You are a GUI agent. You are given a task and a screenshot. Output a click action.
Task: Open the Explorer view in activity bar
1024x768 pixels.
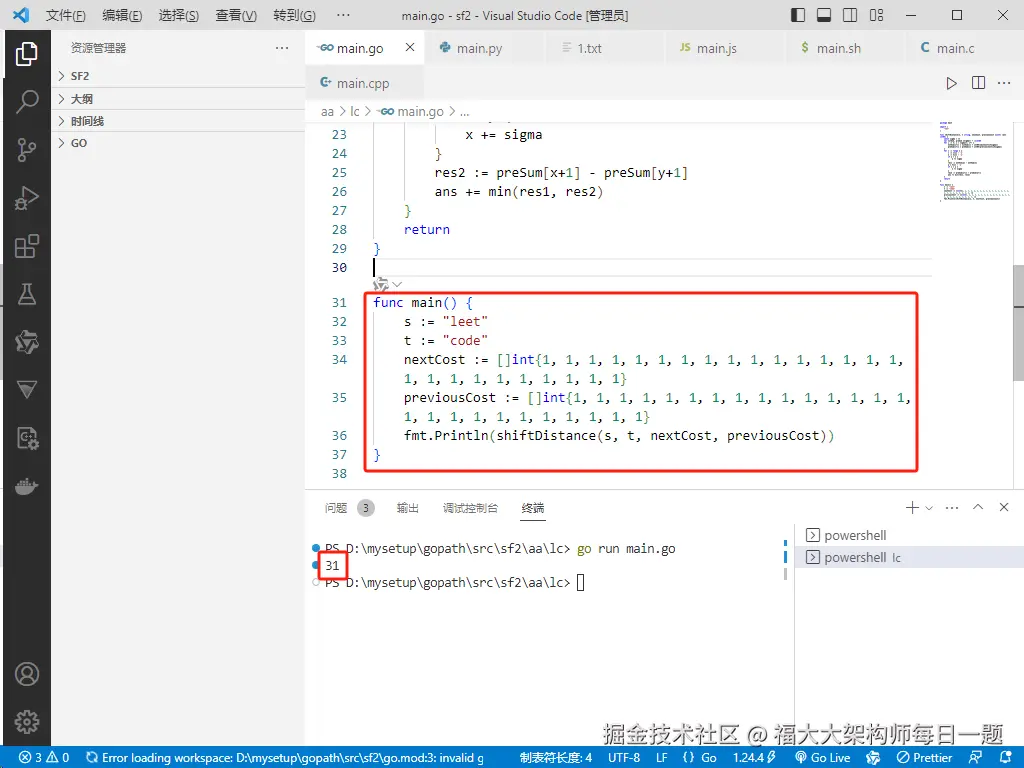pyautogui.click(x=27, y=54)
